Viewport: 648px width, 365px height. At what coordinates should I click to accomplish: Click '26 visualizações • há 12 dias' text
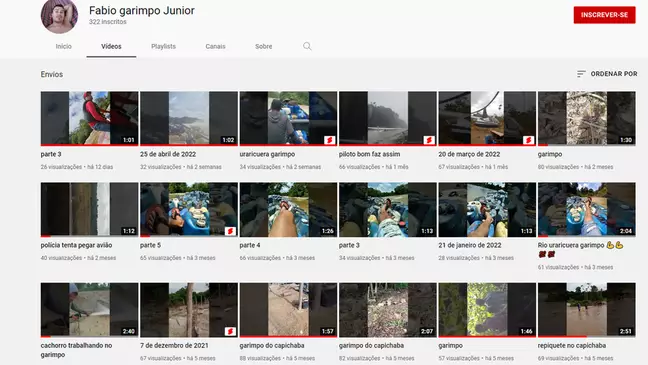coord(77,167)
